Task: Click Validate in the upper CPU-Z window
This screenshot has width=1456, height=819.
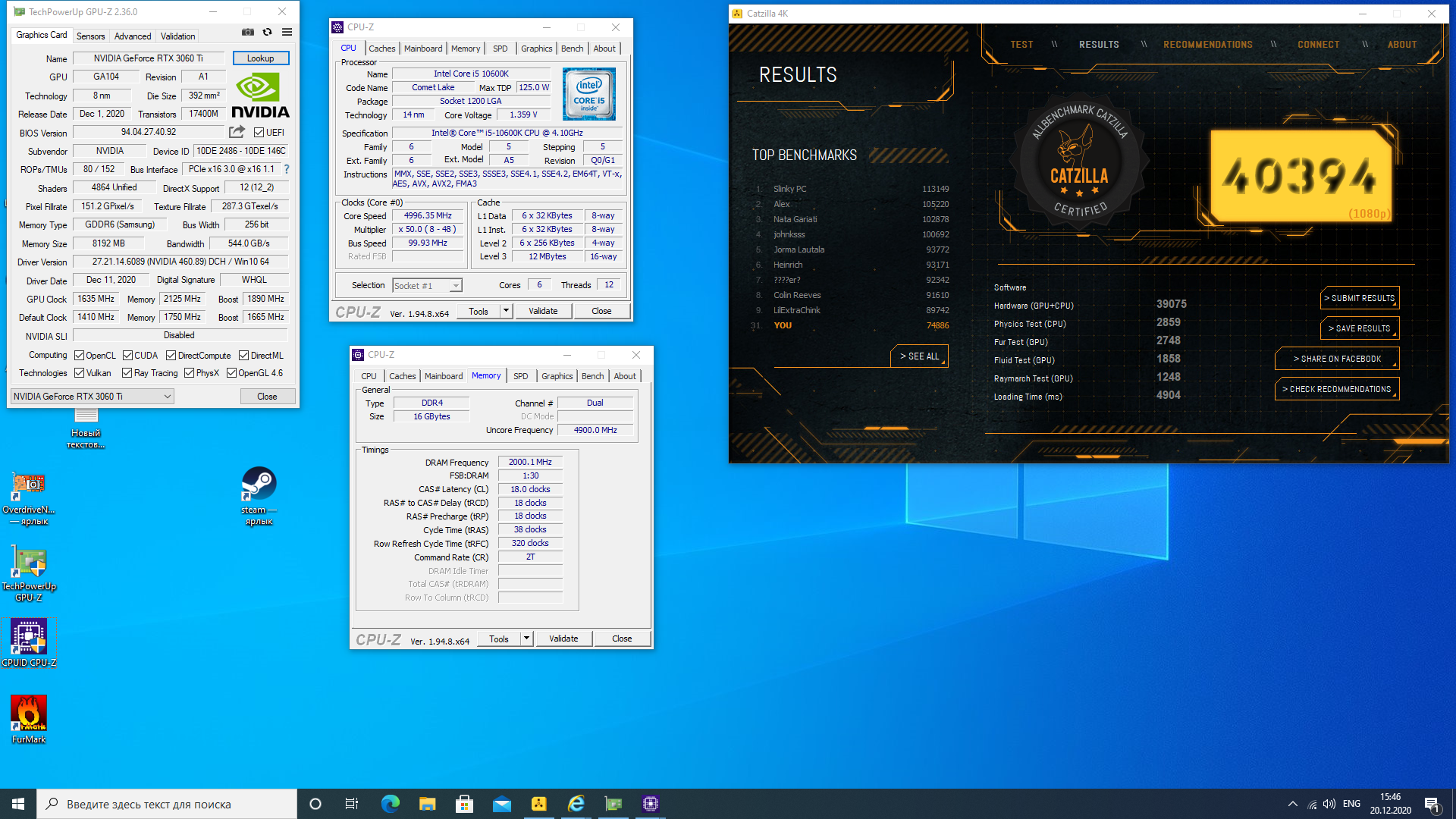Action: click(543, 311)
